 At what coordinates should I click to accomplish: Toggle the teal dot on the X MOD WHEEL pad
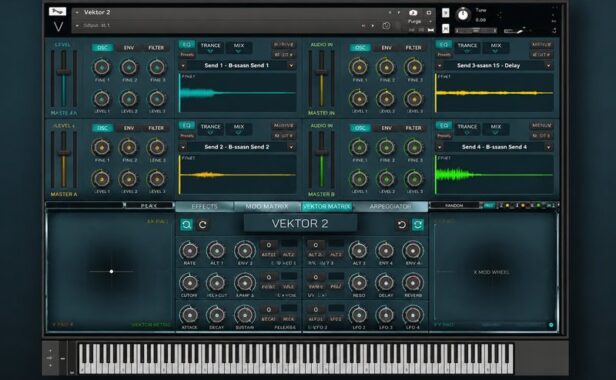click(551, 325)
